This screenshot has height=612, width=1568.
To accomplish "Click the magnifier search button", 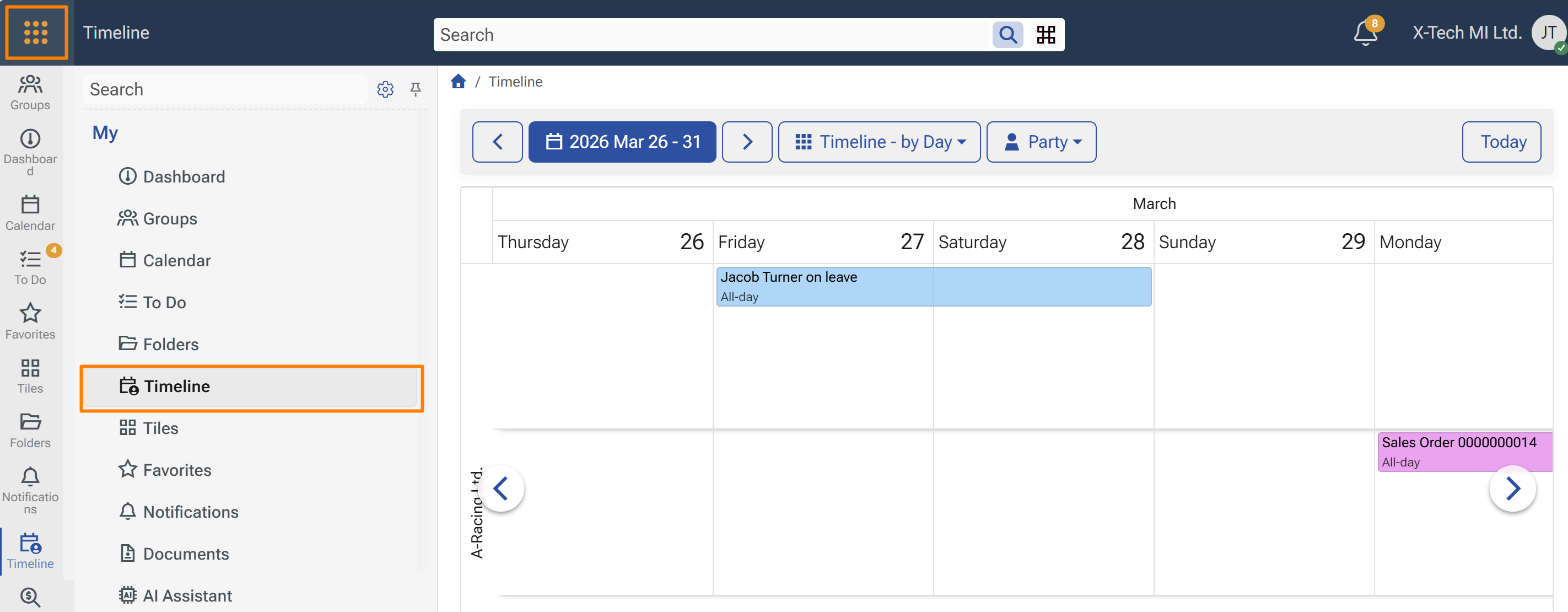I will (1007, 35).
